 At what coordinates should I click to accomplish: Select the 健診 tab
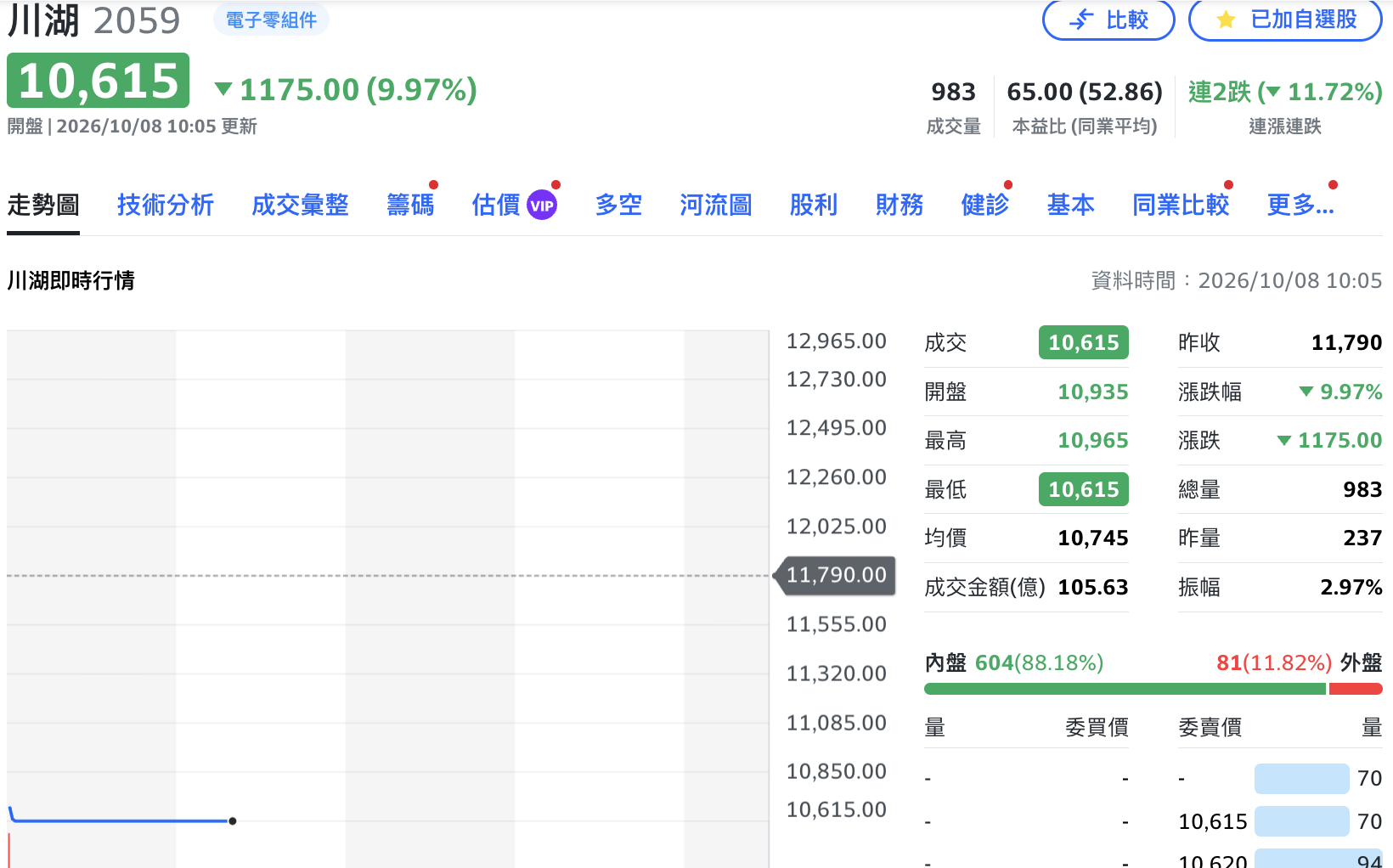[x=985, y=205]
